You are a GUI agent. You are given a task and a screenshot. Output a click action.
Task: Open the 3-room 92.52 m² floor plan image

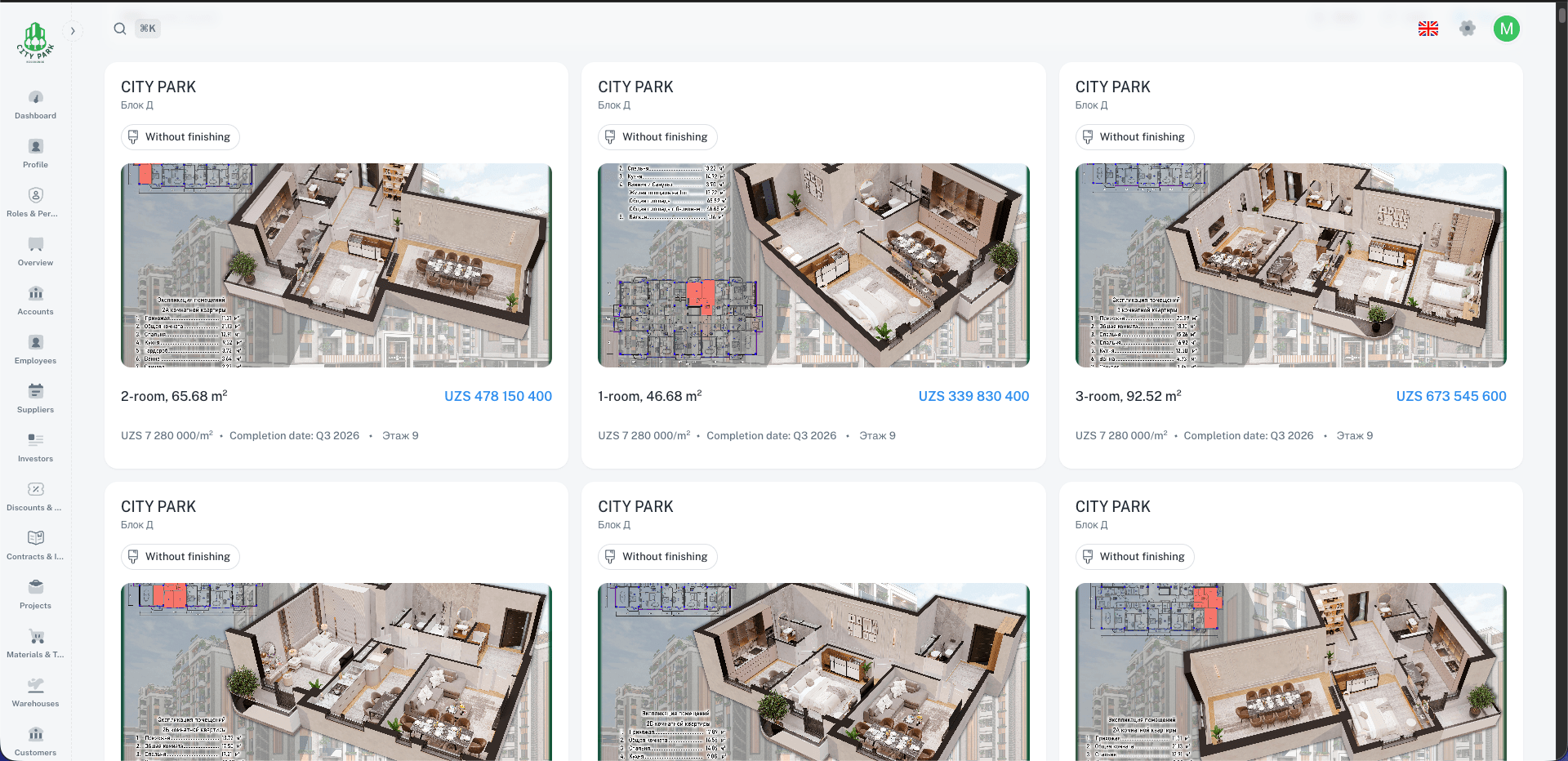click(x=1290, y=265)
